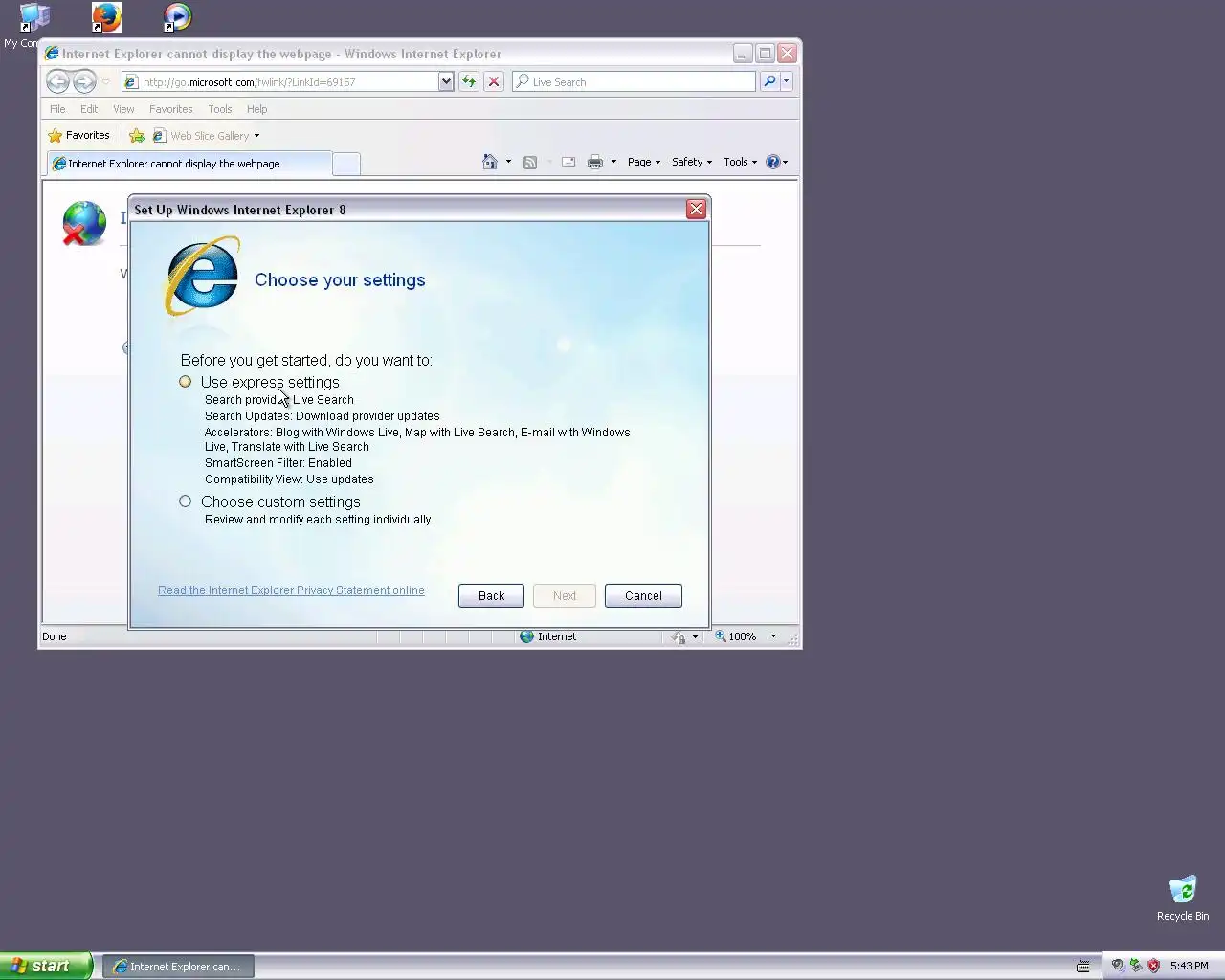
Task: Open the Tools menu in menu bar
Action: point(220,109)
